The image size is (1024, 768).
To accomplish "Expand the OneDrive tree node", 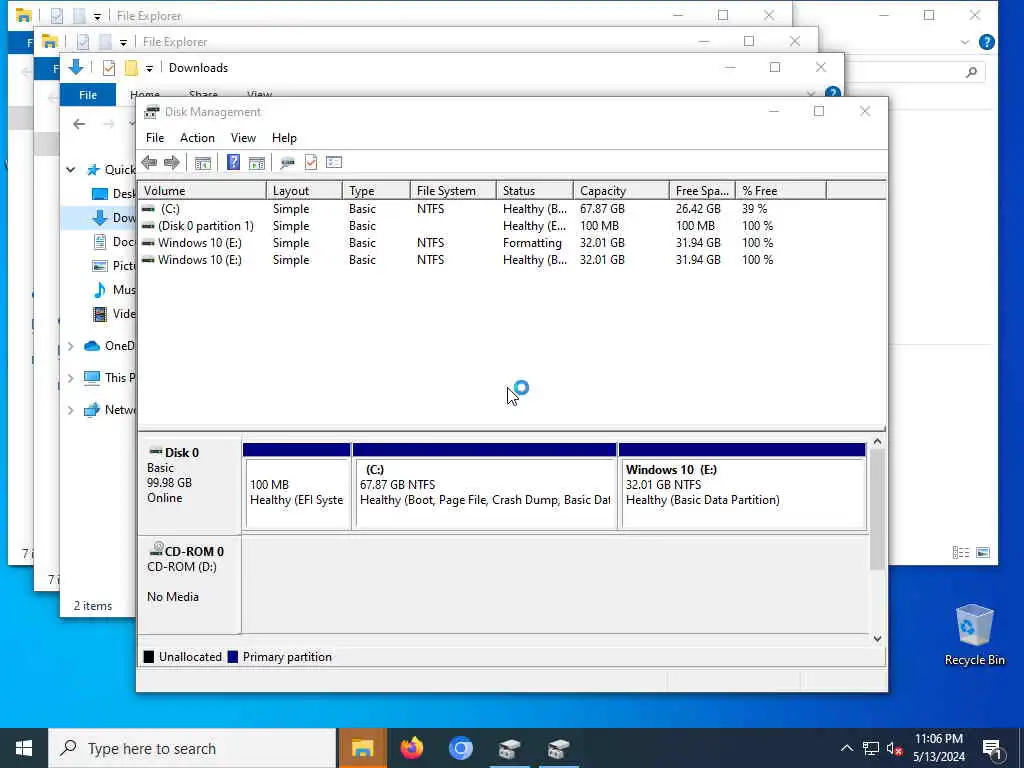I will click(x=71, y=346).
